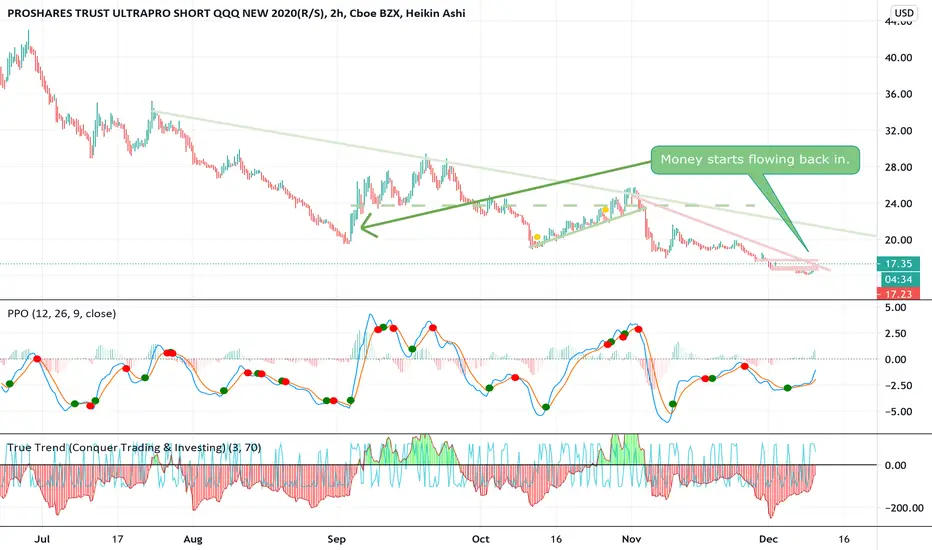Image resolution: width=932 pixels, height=550 pixels.
Task: Click the True Trend (Conquer Trading & Investing) label
Action: pyautogui.click(x=134, y=448)
